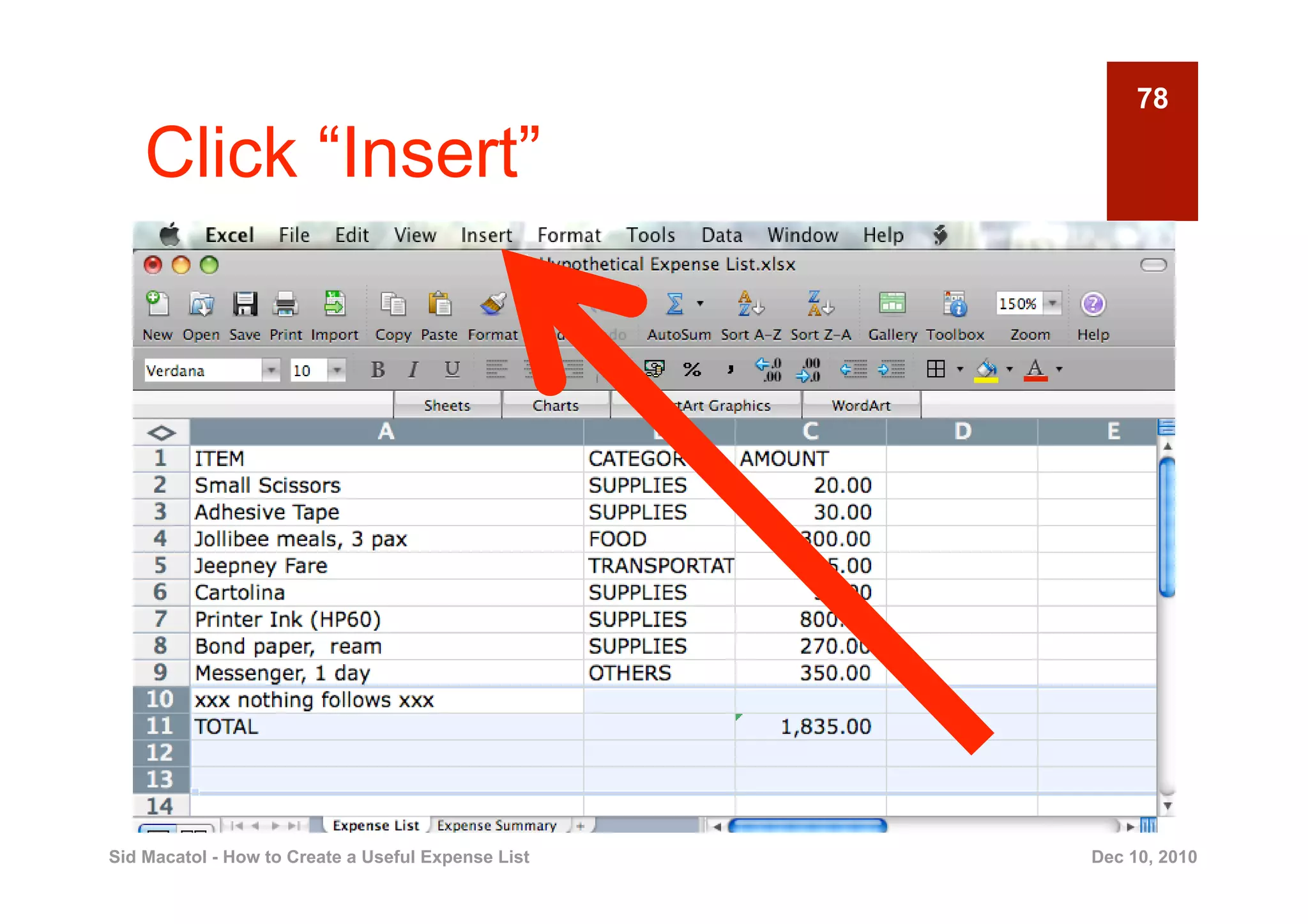Image resolution: width=1308 pixels, height=924 pixels.
Task: Open the 150% zoom dropdown arrow
Action: [1052, 303]
